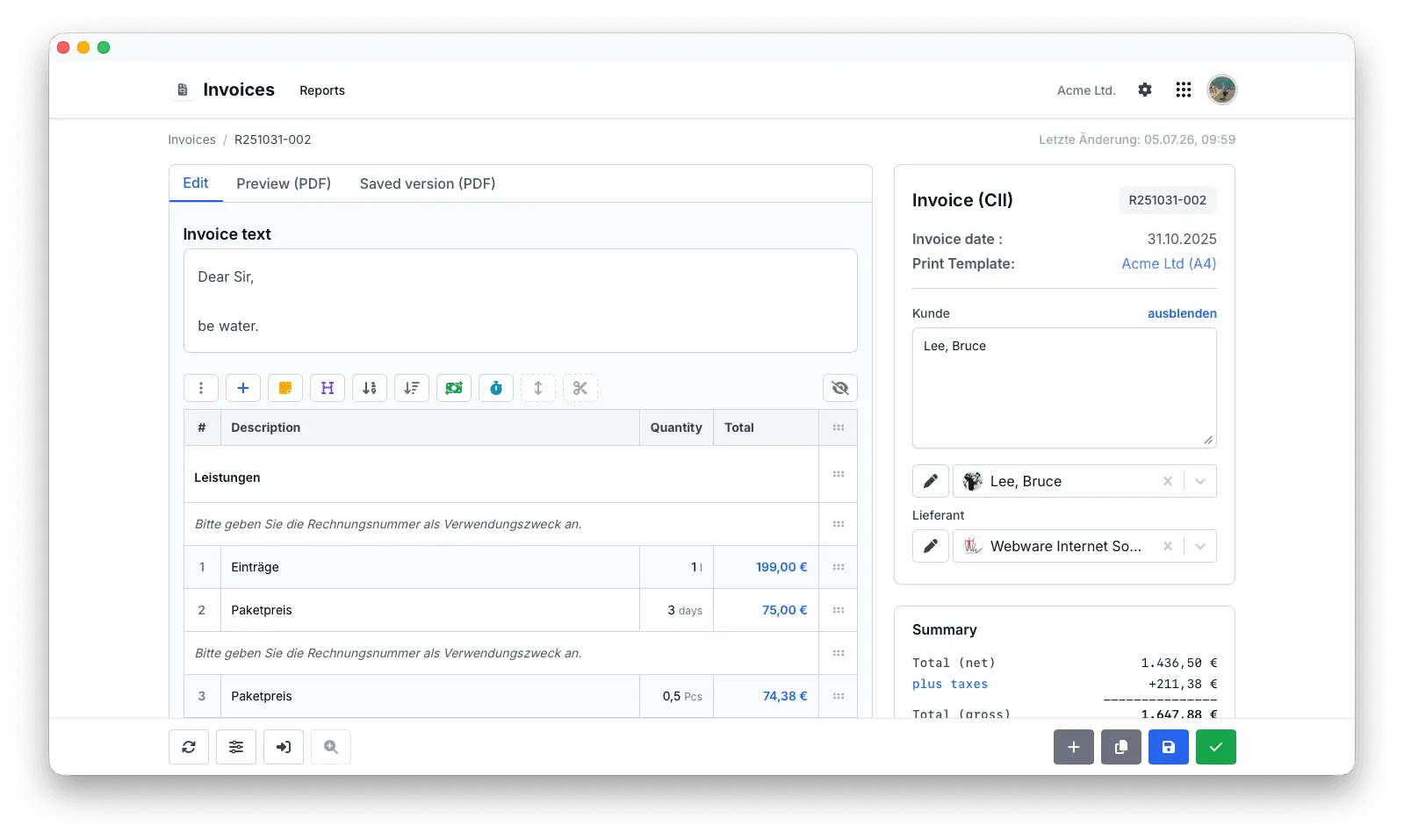Click the dashed vertical arrows move icon
1404x840 pixels.
(538, 388)
